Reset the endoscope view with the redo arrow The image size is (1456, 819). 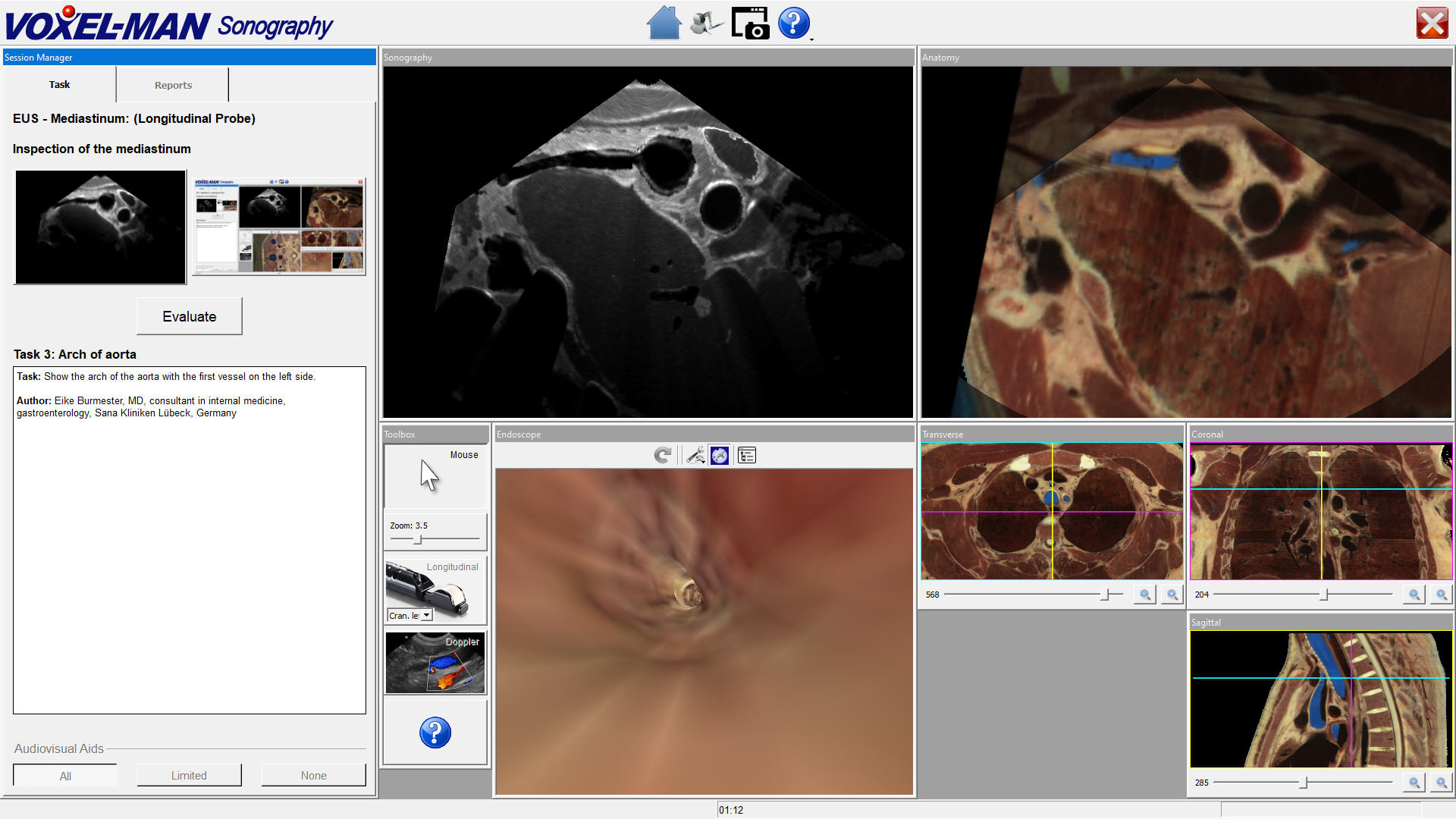(663, 455)
